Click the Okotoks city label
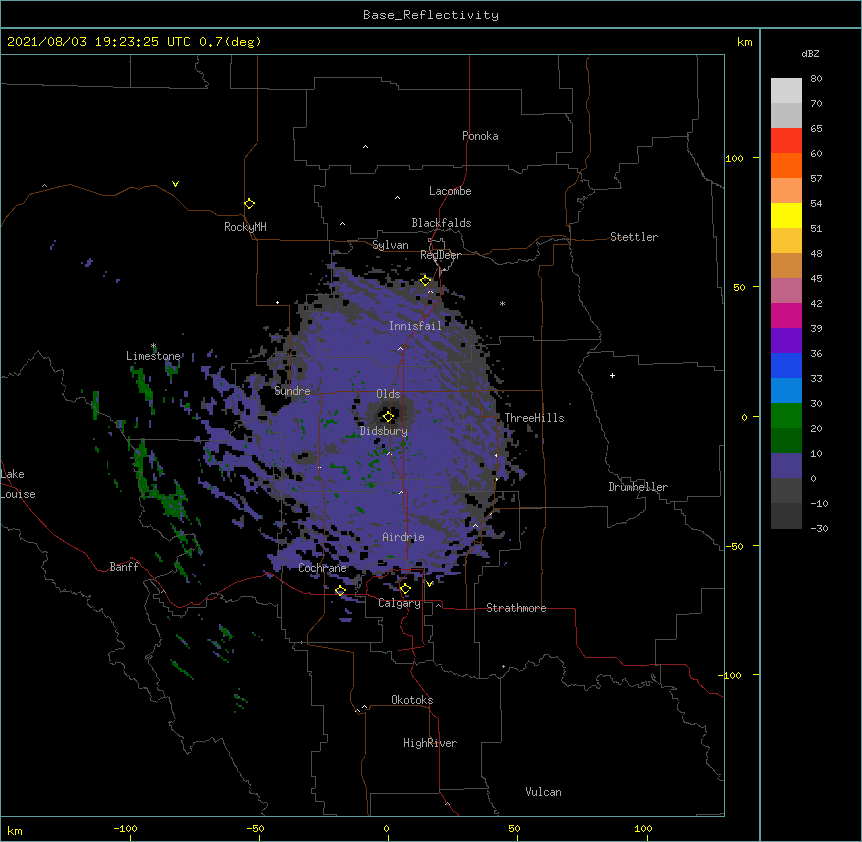 click(x=412, y=700)
